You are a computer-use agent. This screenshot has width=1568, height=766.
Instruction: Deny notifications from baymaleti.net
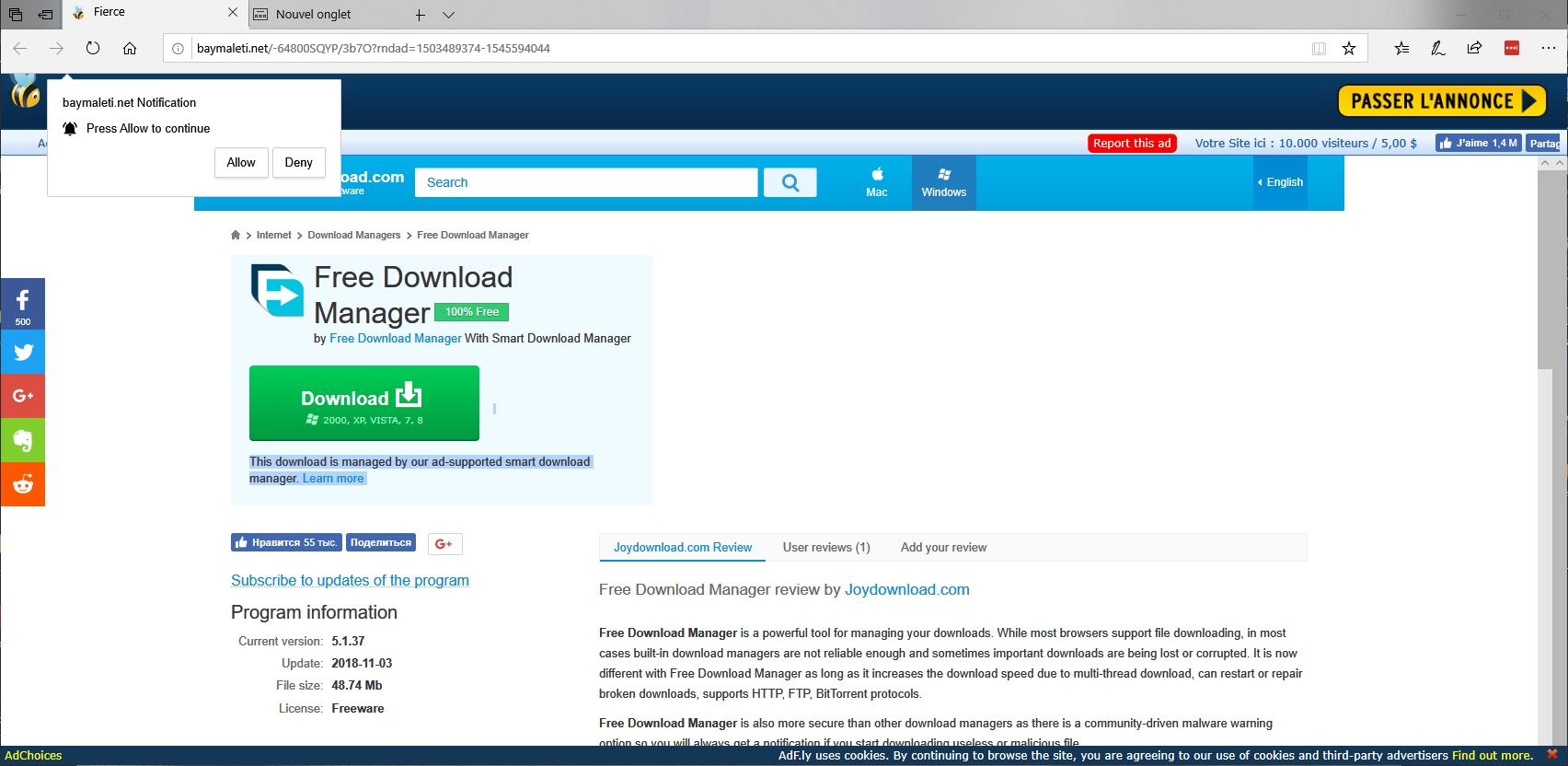(x=298, y=162)
